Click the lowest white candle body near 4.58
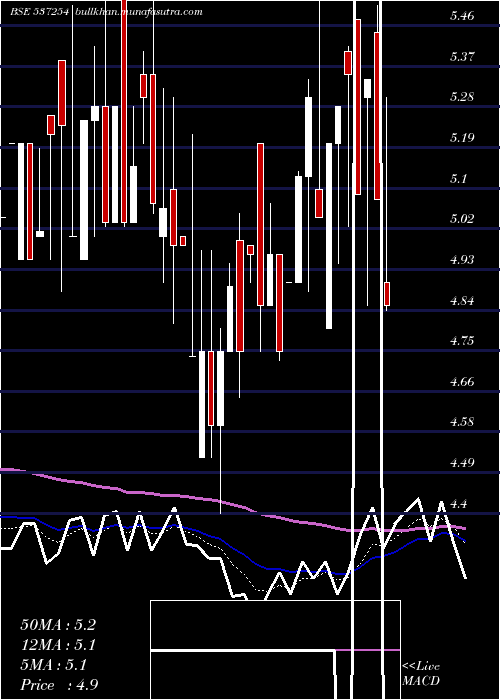Screen dimensions: 500x700 [x=202, y=404]
